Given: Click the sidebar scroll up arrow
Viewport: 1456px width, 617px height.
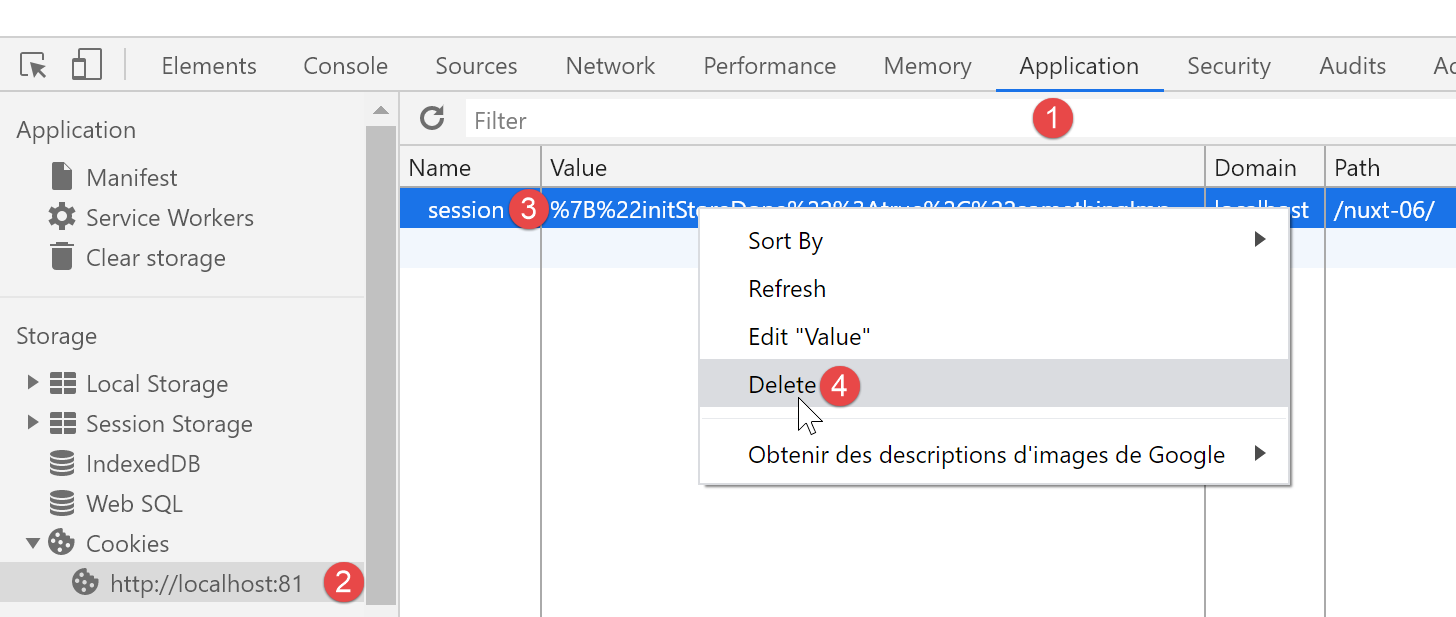Looking at the screenshot, I should tap(381, 110).
